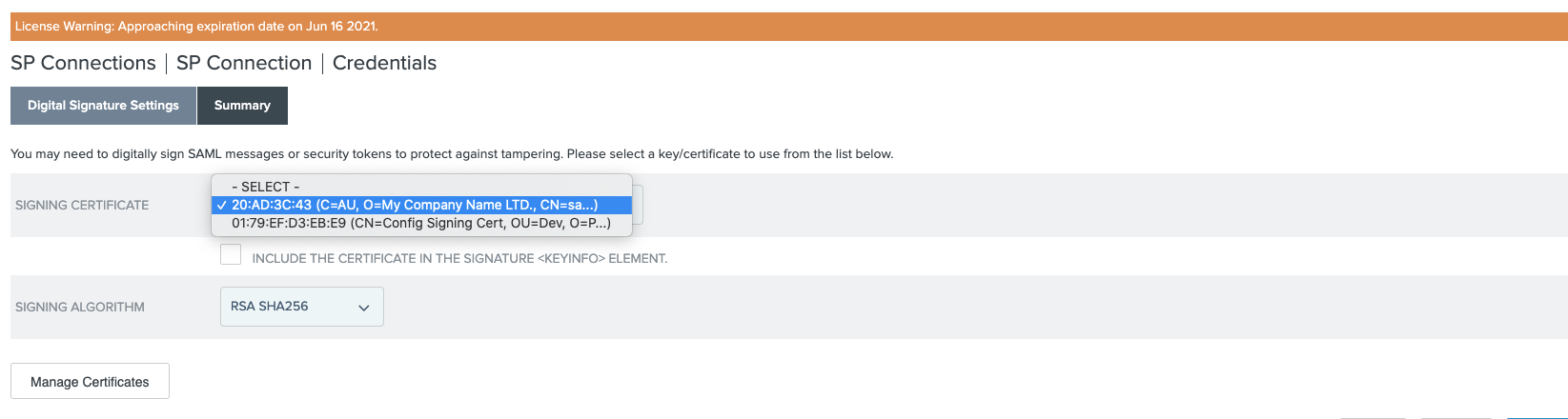The image size is (1568, 419).
Task: Open the Summary tab
Action: [242, 106]
